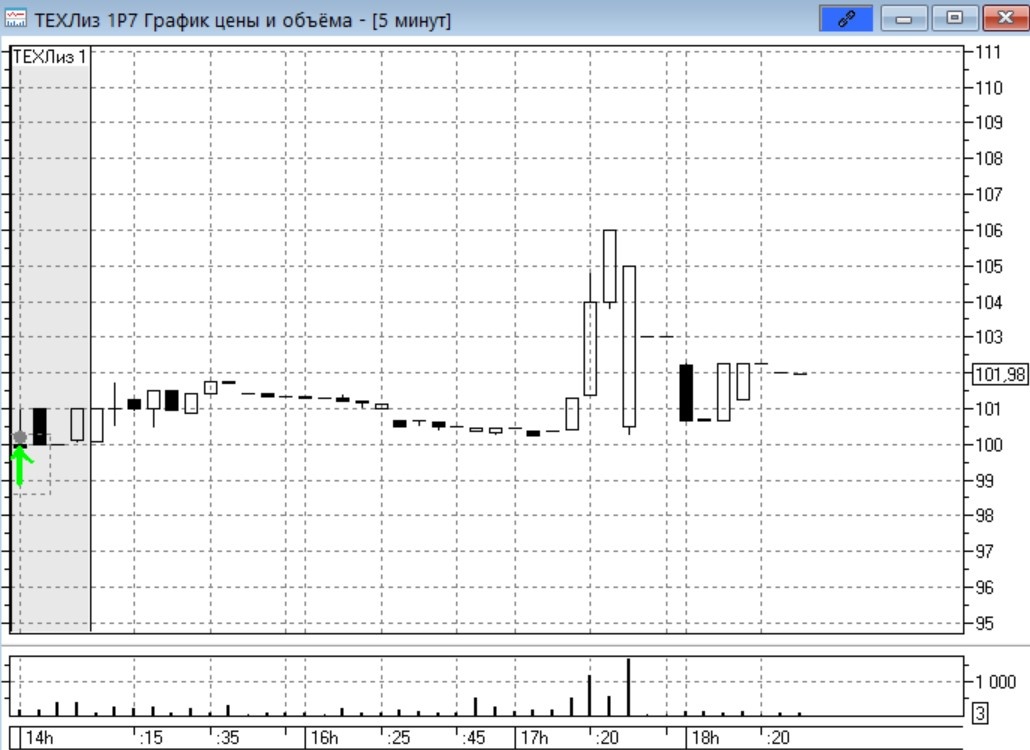This screenshot has height=750, width=1030.
Task: Minimize the ТЕХЛиз 1P7 chart window
Action: tap(904, 18)
